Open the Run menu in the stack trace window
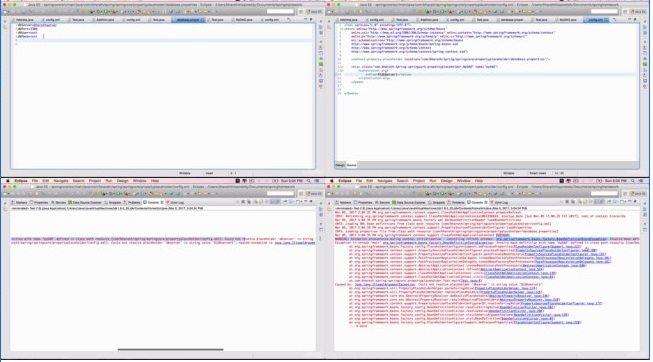Image resolution: width=653 pixels, height=362 pixels. (x=433, y=181)
